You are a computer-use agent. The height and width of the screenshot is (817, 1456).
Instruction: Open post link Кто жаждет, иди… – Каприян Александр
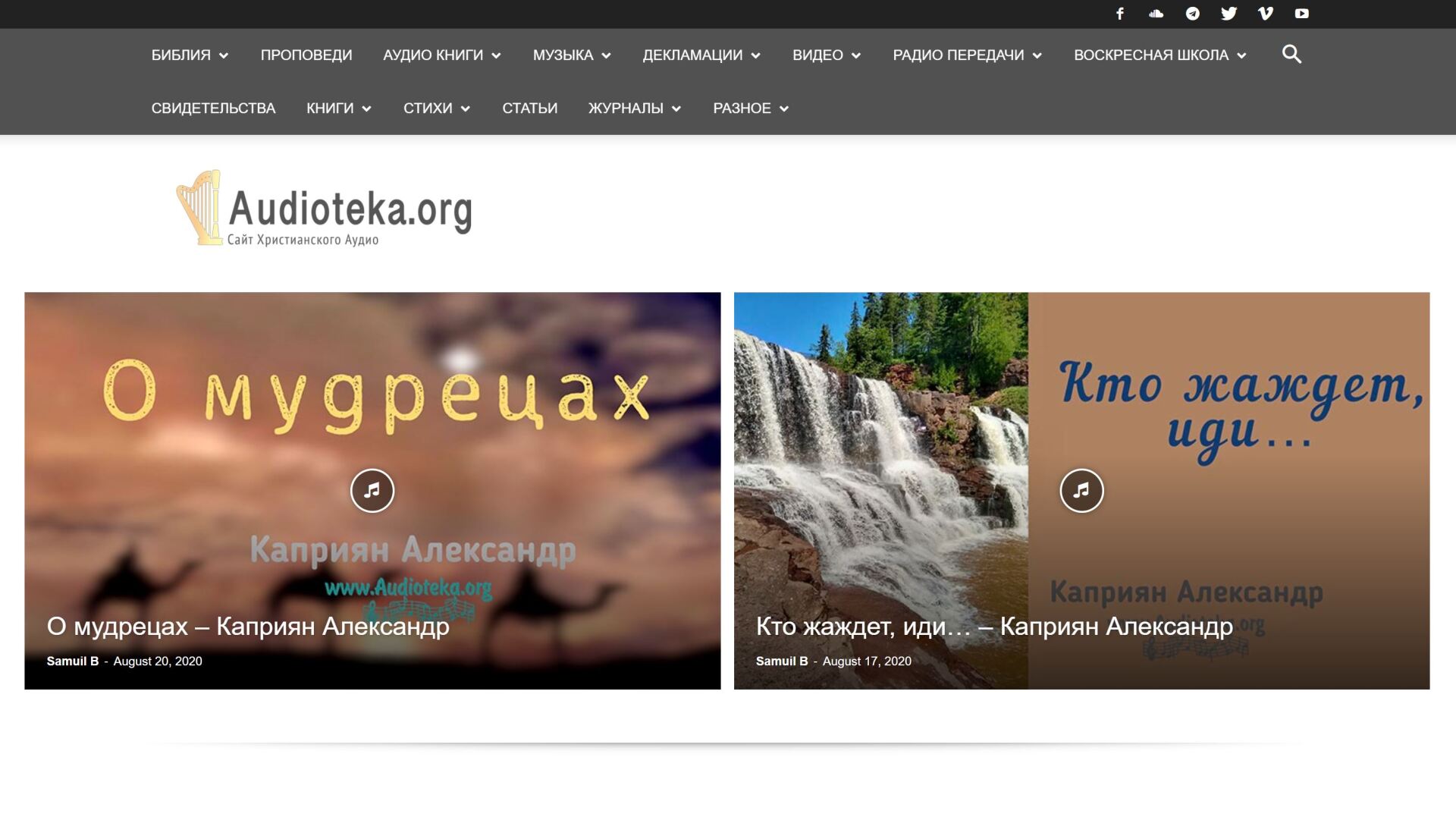[994, 627]
